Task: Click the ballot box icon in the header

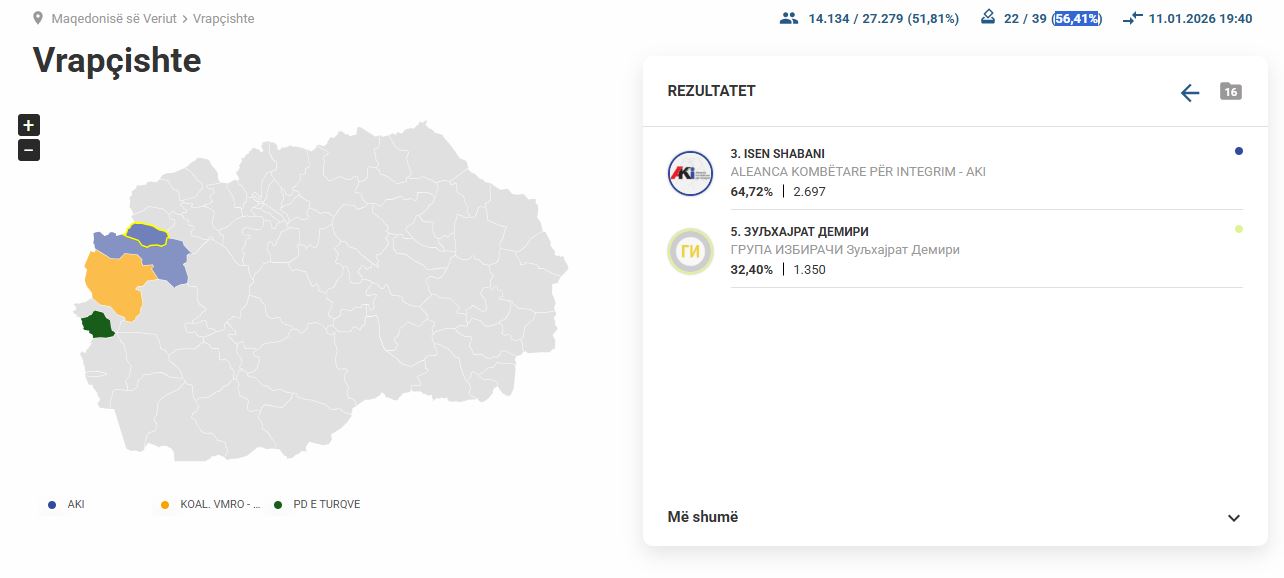Action: [987, 17]
